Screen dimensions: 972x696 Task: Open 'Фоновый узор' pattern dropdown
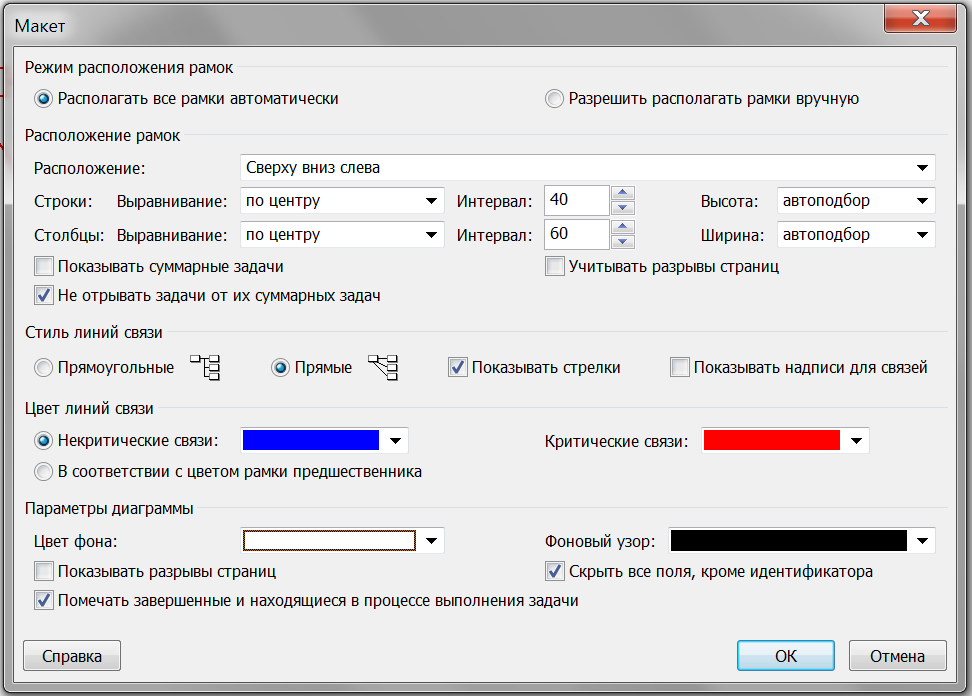(922, 541)
